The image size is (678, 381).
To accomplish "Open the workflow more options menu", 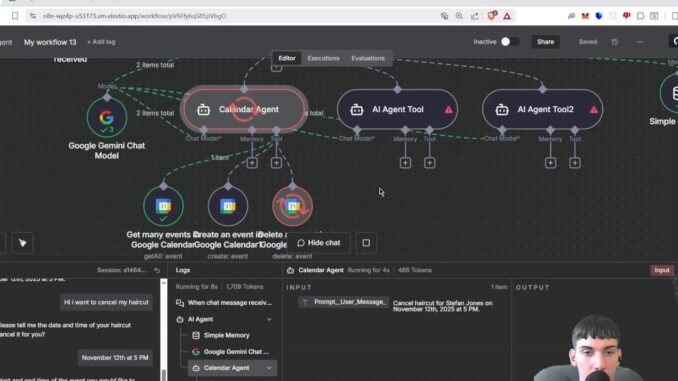I will [640, 42].
